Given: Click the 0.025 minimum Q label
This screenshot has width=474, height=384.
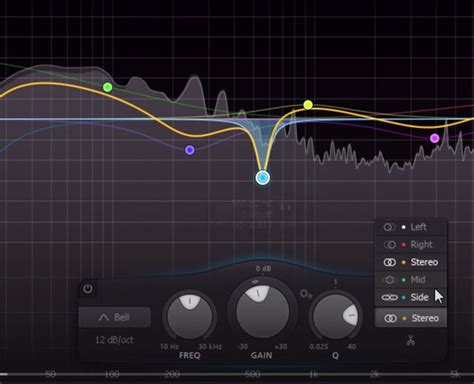Looking at the screenshot, I should click(x=319, y=347).
